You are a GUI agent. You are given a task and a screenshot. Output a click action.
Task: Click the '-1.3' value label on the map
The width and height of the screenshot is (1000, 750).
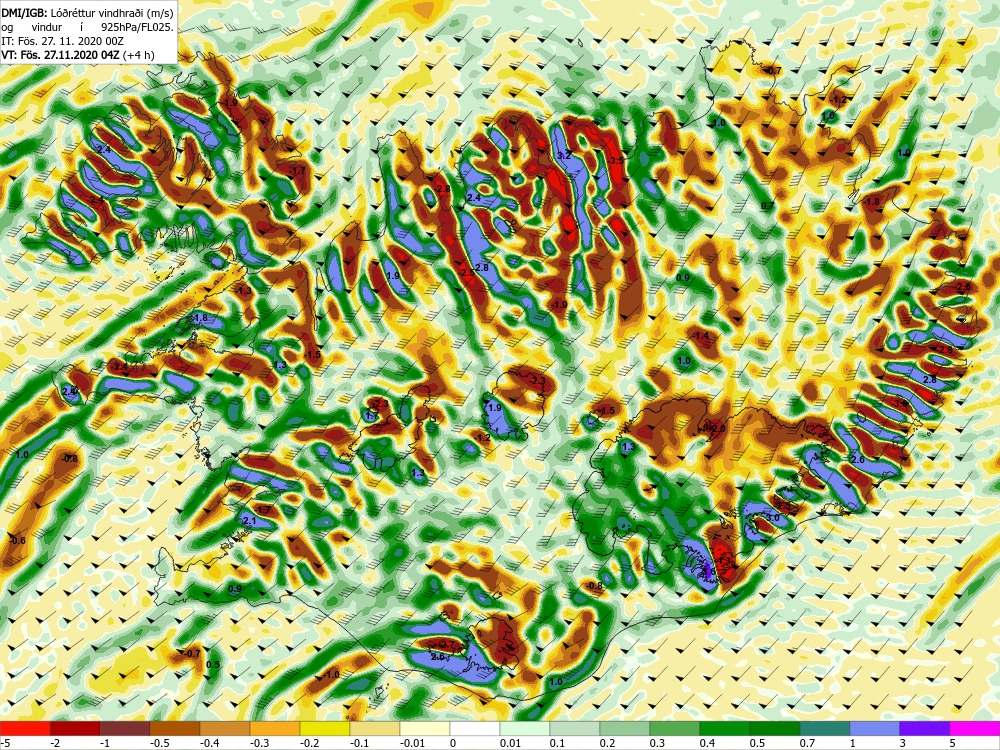click(244, 290)
